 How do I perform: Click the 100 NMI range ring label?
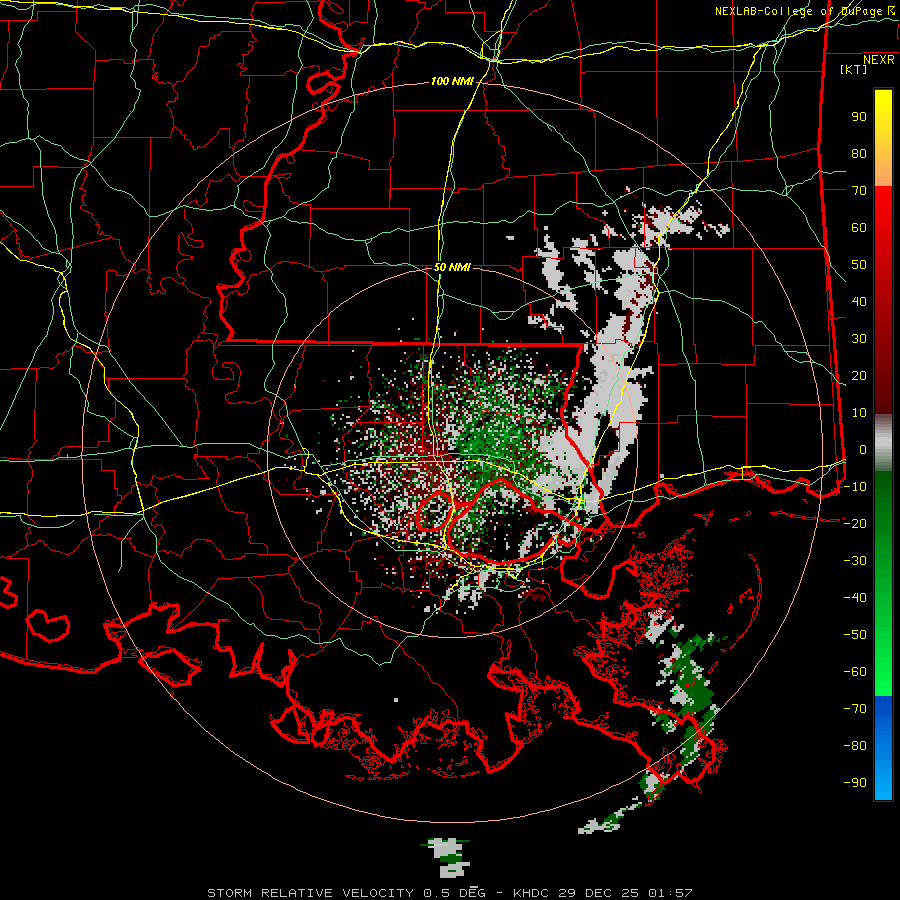[x=452, y=82]
